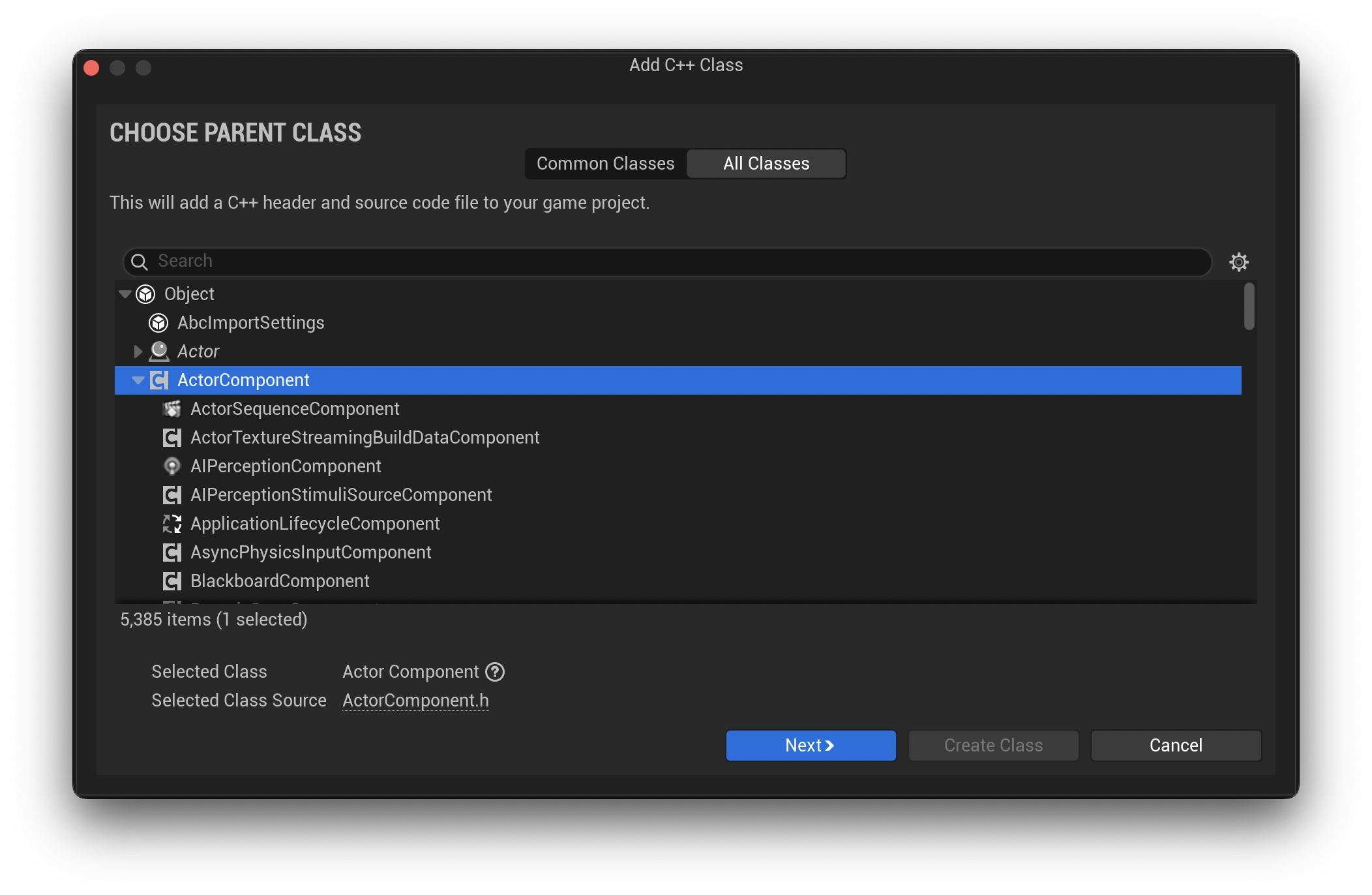Switch to the All Classes tab
The height and width of the screenshot is (895, 1372).
(766, 163)
